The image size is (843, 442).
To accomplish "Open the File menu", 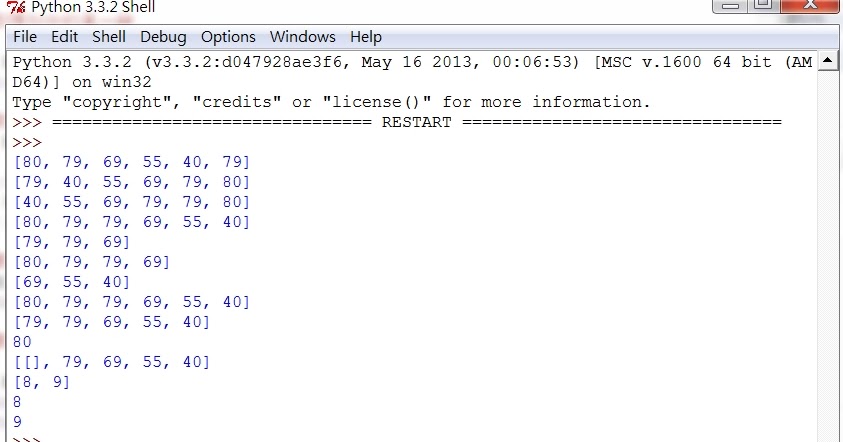I will (25, 37).
